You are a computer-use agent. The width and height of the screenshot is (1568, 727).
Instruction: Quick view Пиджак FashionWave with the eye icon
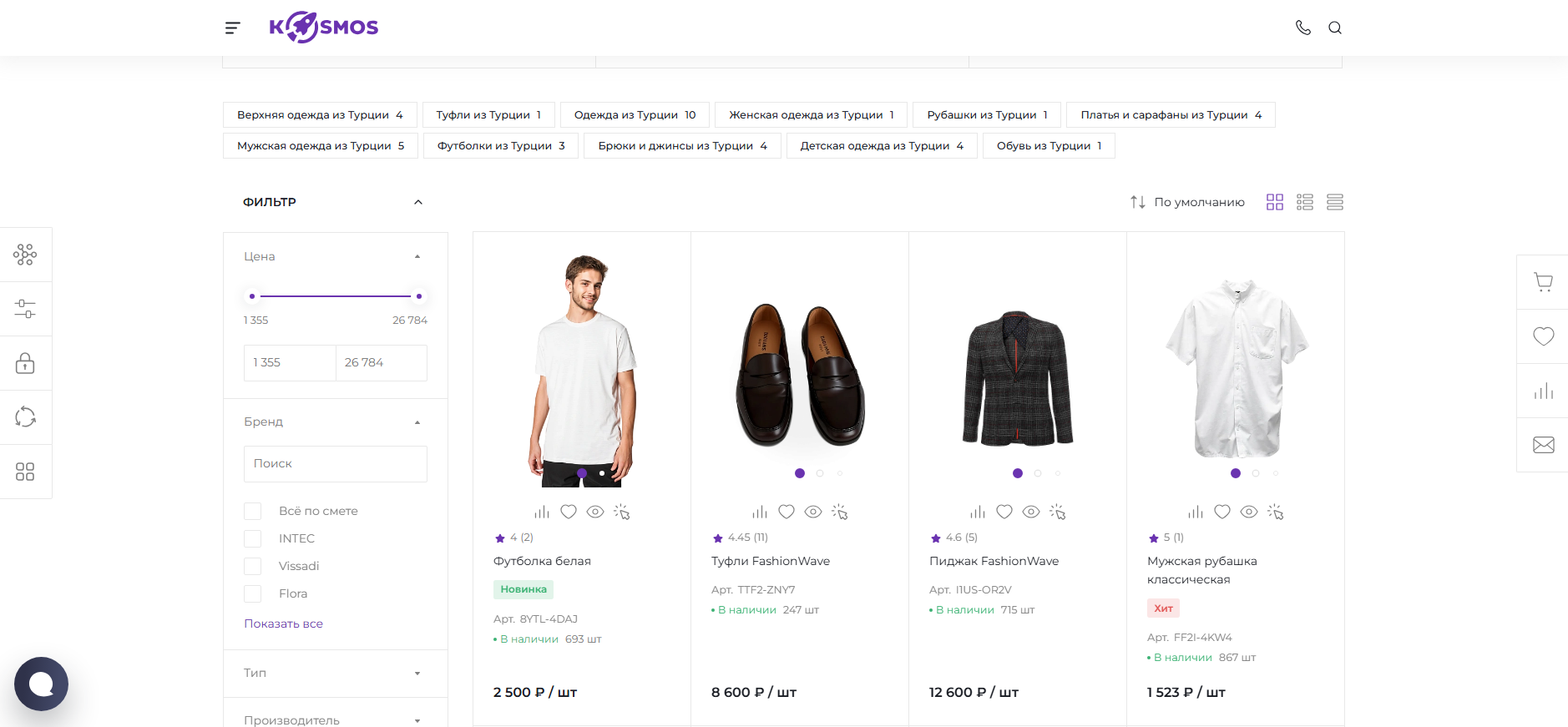[x=1031, y=512]
